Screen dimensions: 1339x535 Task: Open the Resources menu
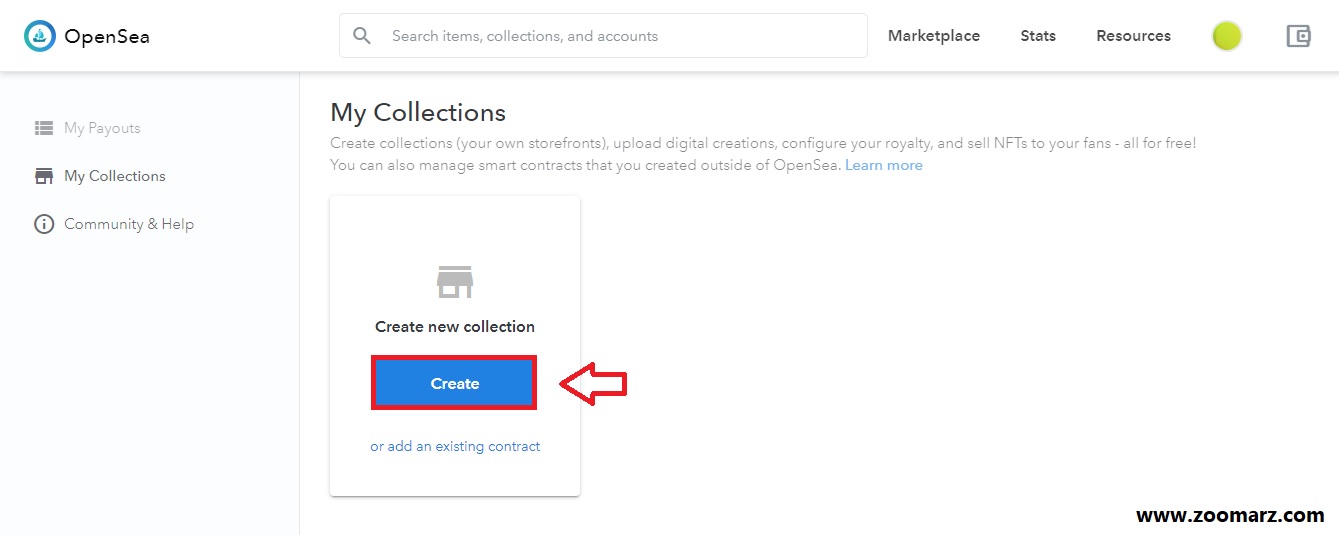[1133, 36]
